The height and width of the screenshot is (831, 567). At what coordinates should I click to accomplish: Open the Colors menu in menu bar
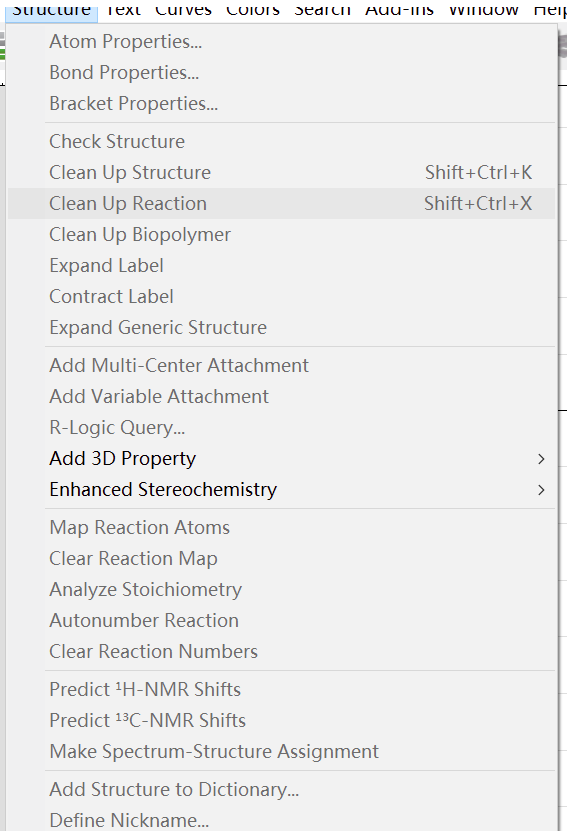point(253,10)
